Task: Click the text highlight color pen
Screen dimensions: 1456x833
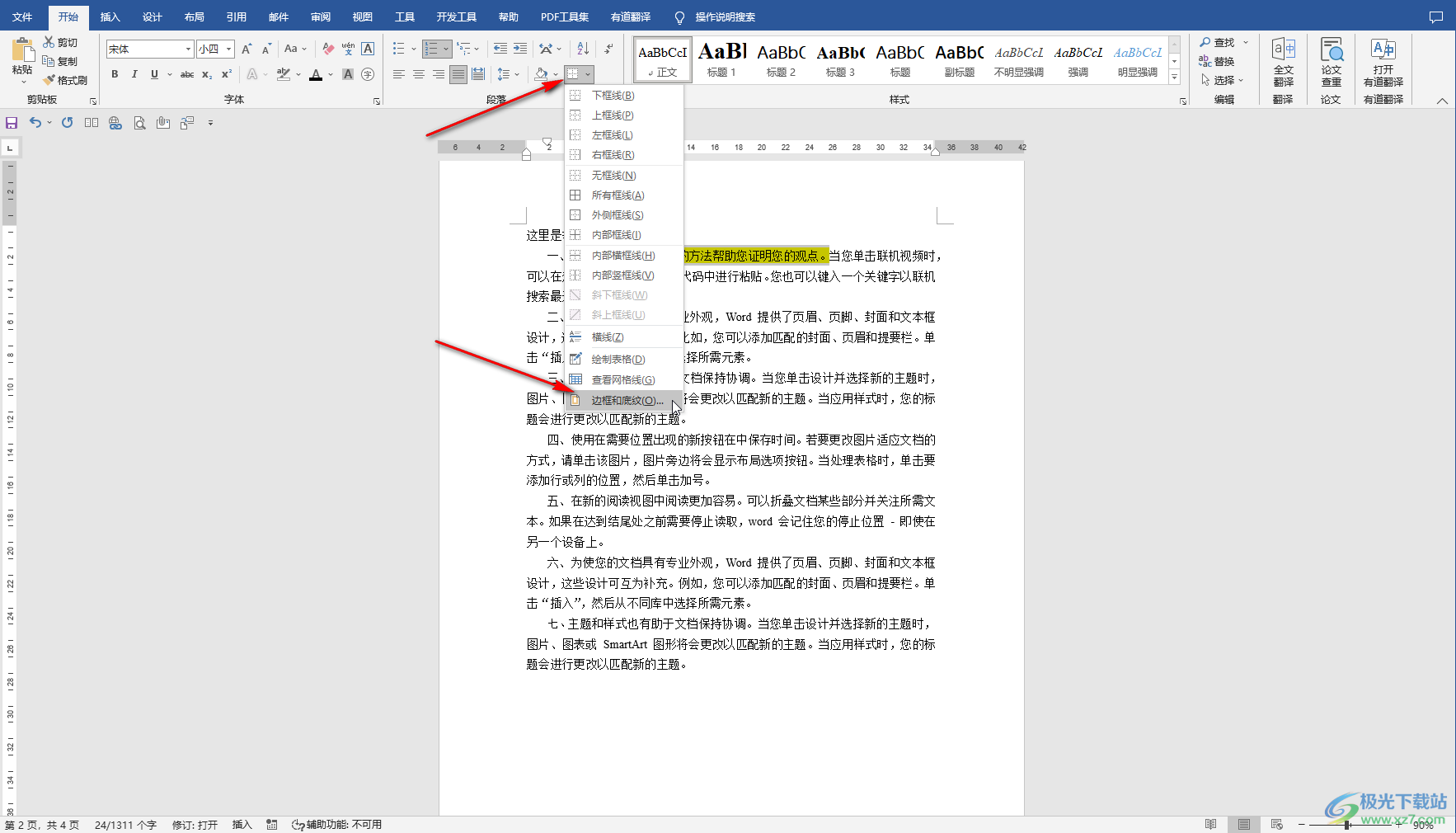Action: click(284, 74)
